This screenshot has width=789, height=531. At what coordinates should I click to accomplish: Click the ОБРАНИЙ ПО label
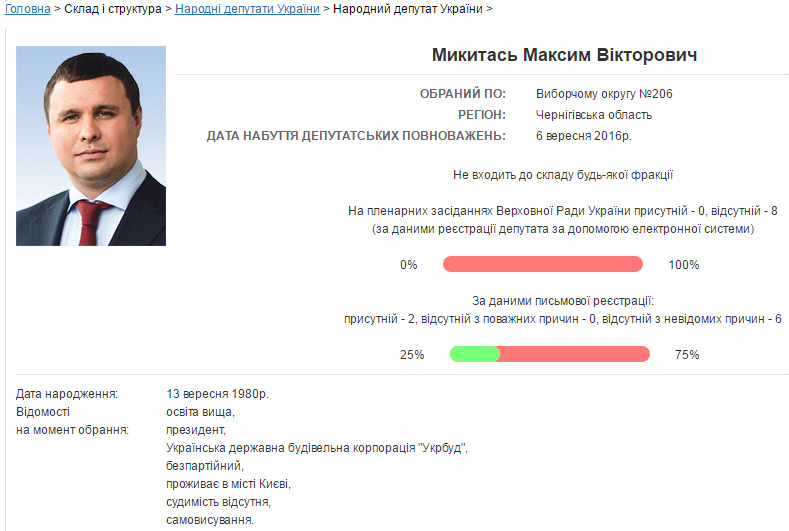coord(463,93)
